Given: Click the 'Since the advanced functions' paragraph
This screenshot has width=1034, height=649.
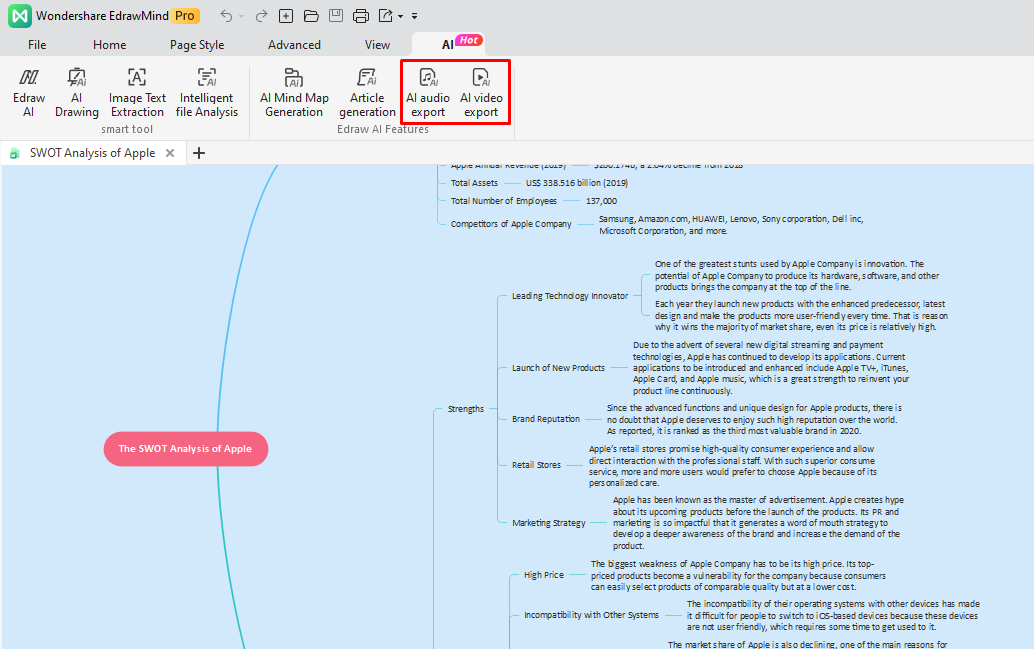Looking at the screenshot, I should [x=754, y=419].
